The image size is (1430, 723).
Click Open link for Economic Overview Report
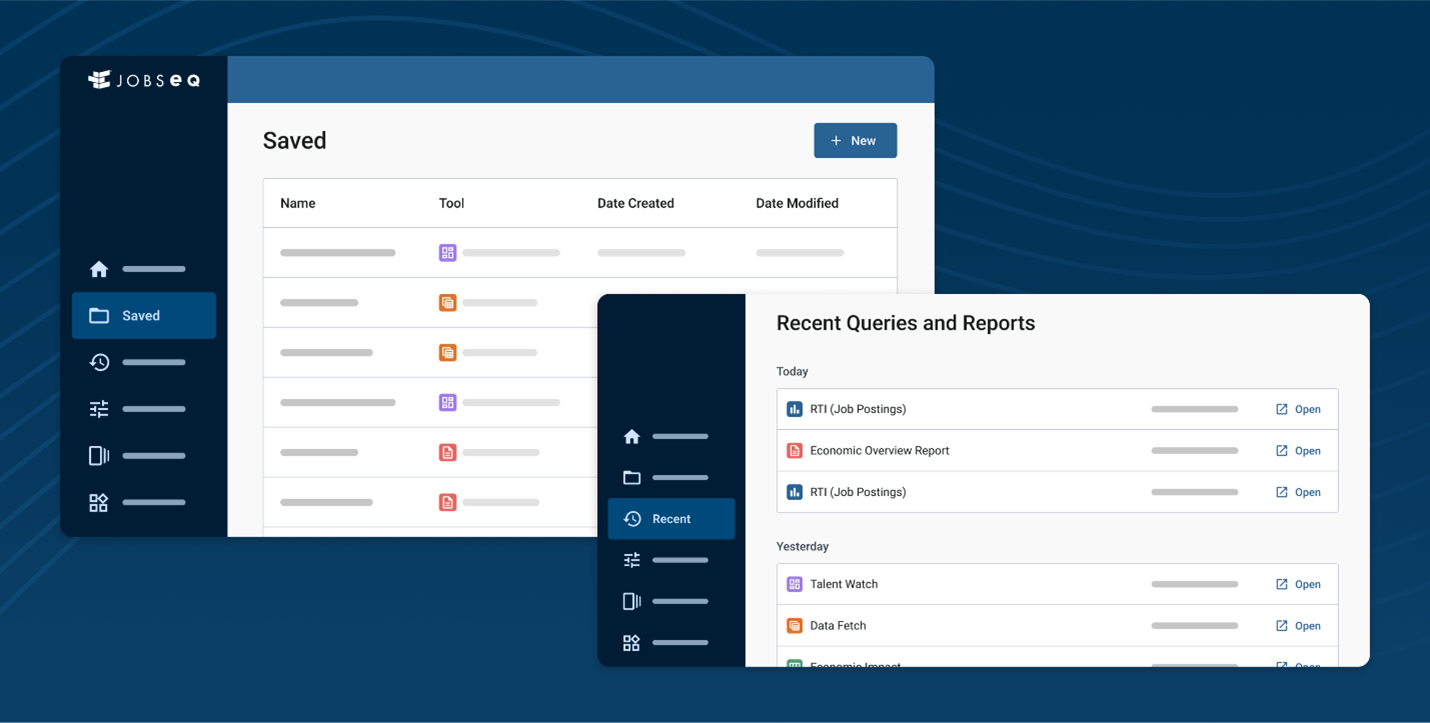(x=1298, y=451)
